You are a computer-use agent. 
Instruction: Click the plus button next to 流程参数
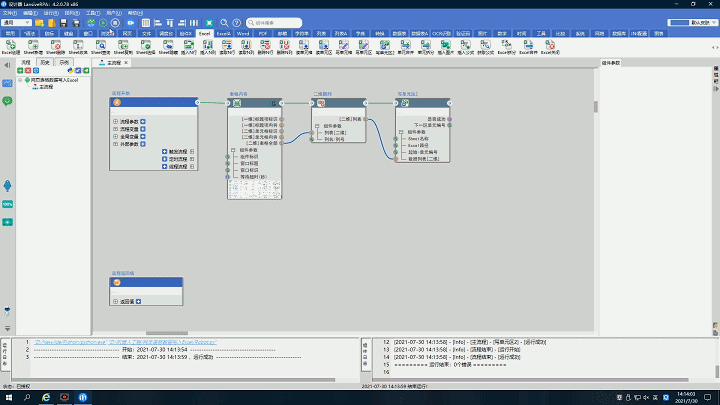(x=143, y=122)
